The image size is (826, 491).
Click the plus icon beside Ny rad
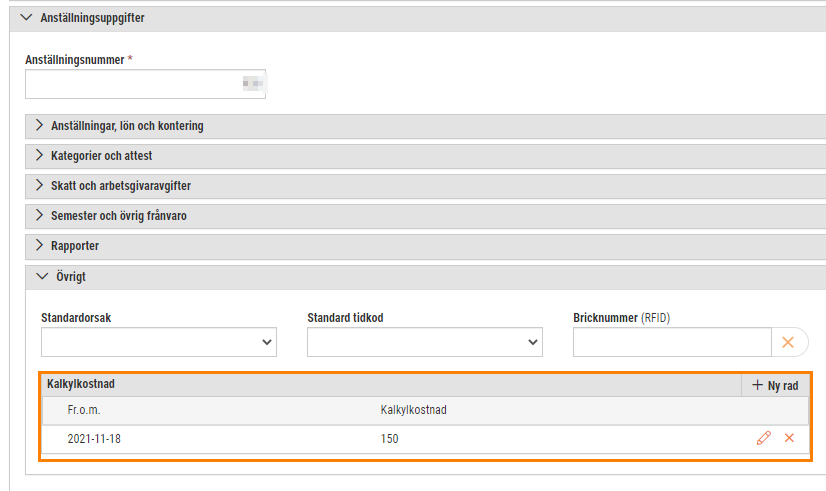pyautogui.click(x=758, y=385)
